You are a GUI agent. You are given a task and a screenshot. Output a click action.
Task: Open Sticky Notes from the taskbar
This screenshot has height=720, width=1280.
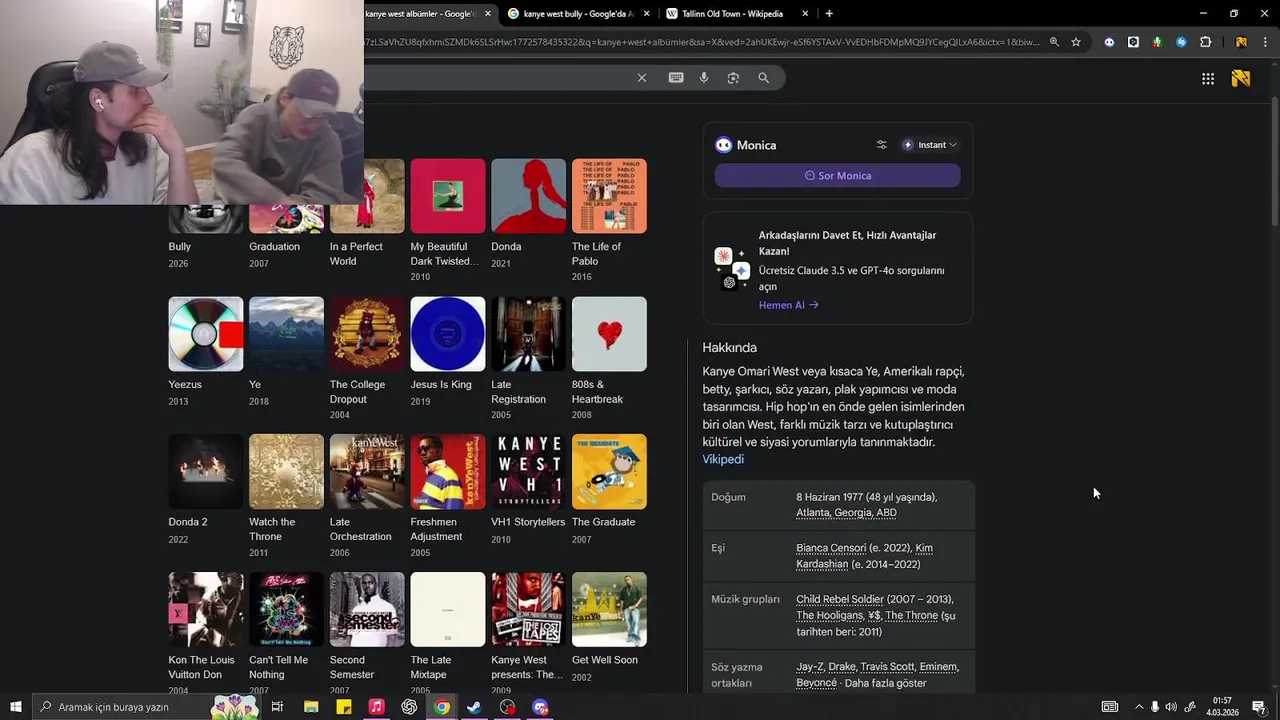pos(344,707)
